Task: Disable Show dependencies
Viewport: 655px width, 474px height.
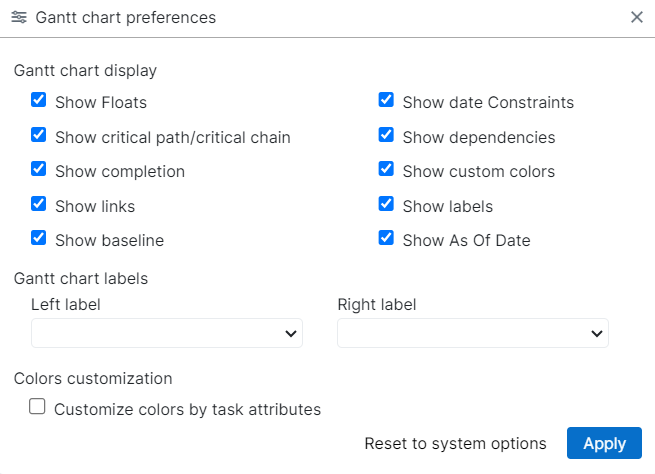Action: 386,136
